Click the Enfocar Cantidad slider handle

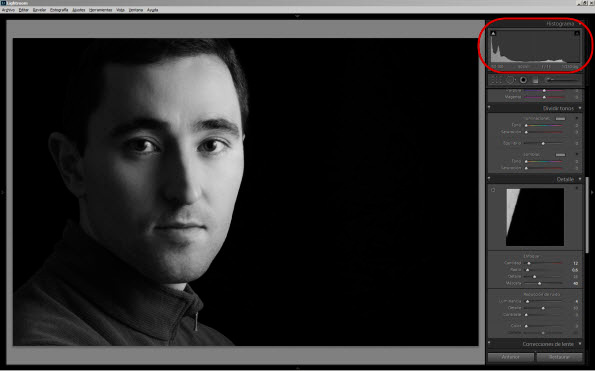click(529, 263)
